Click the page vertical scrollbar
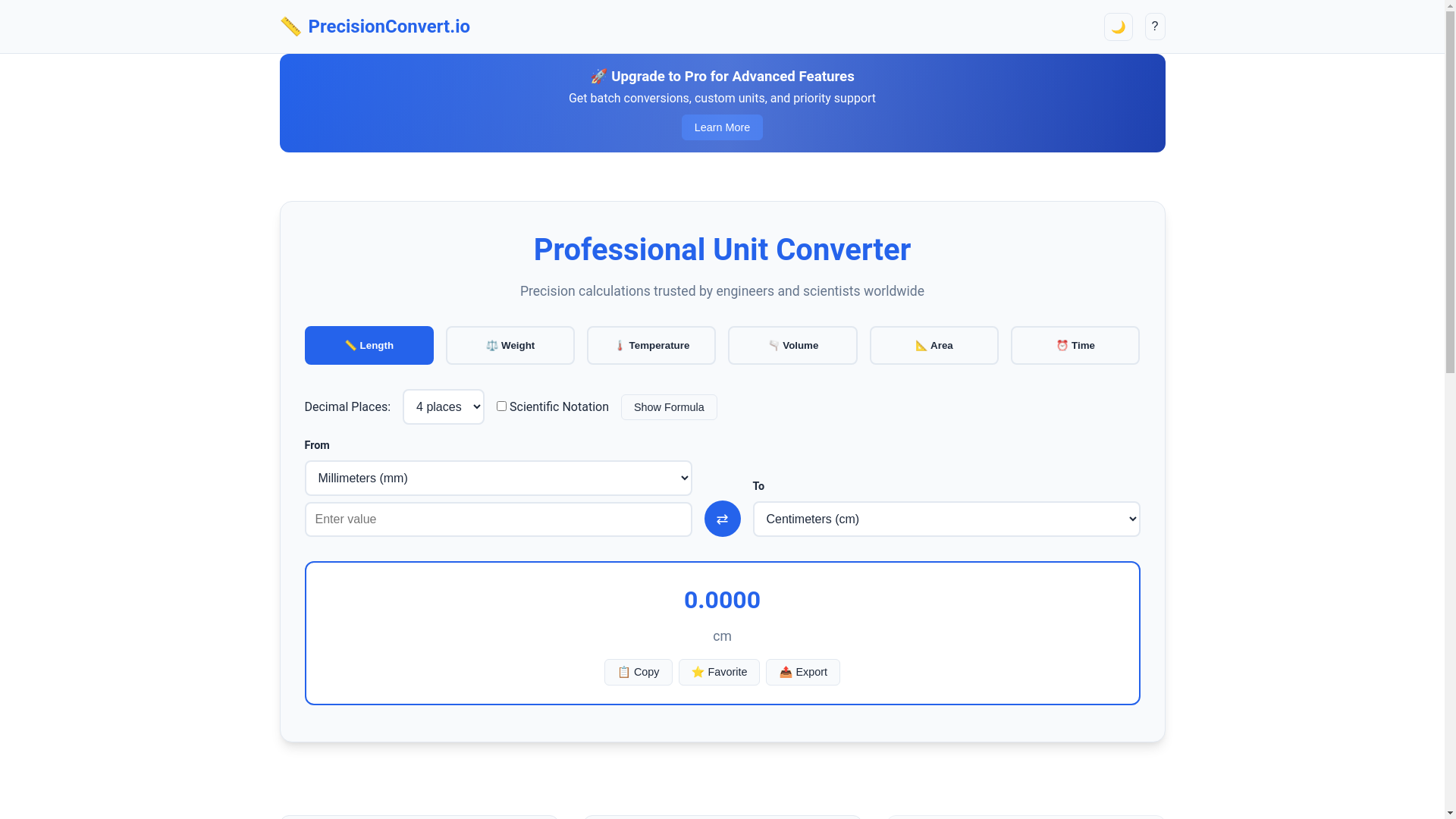The width and height of the screenshot is (1456, 819). pyautogui.click(x=1450, y=409)
